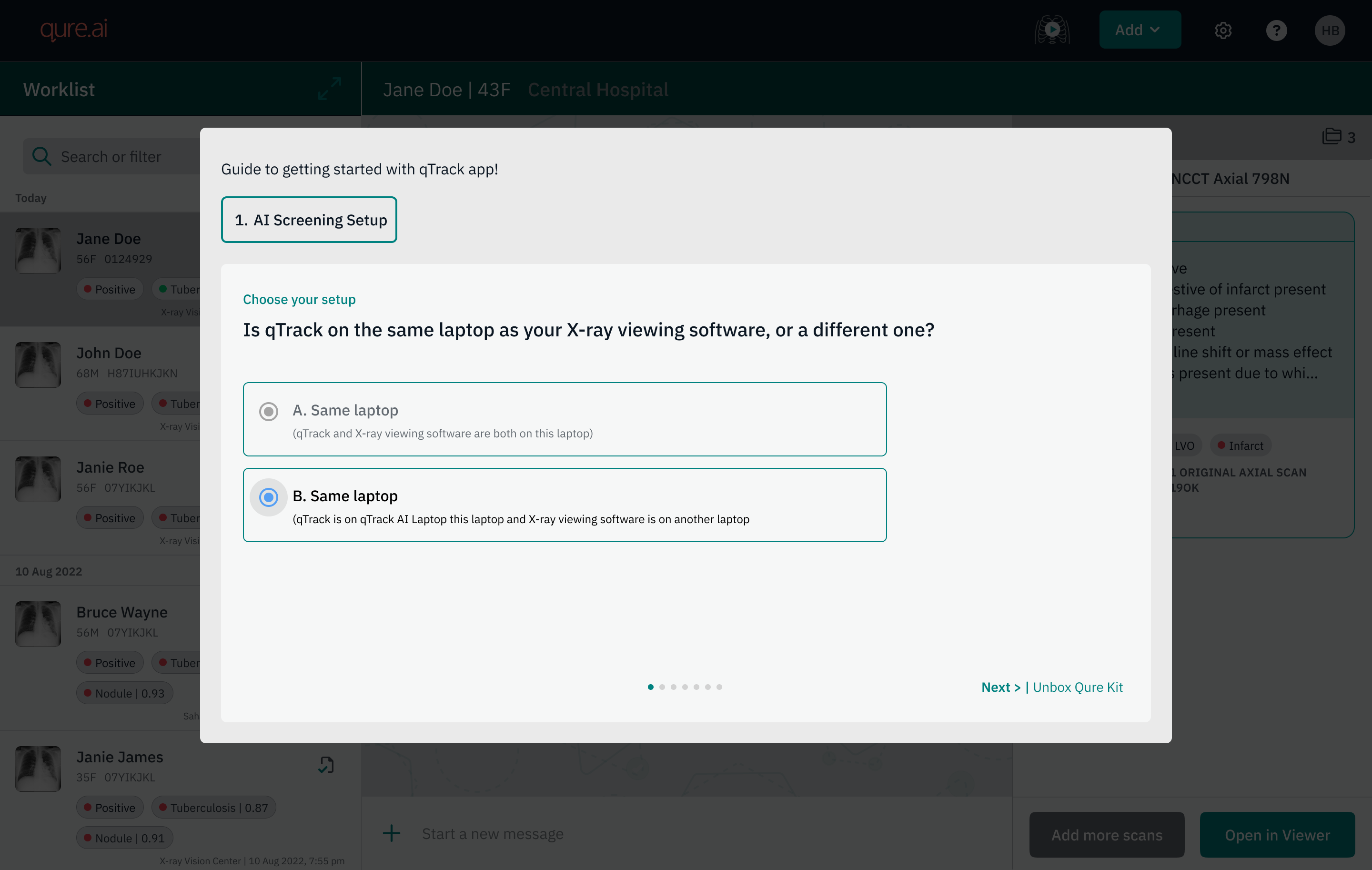
Task: Click the Nodule | 0.93 tag
Action: (x=124, y=693)
